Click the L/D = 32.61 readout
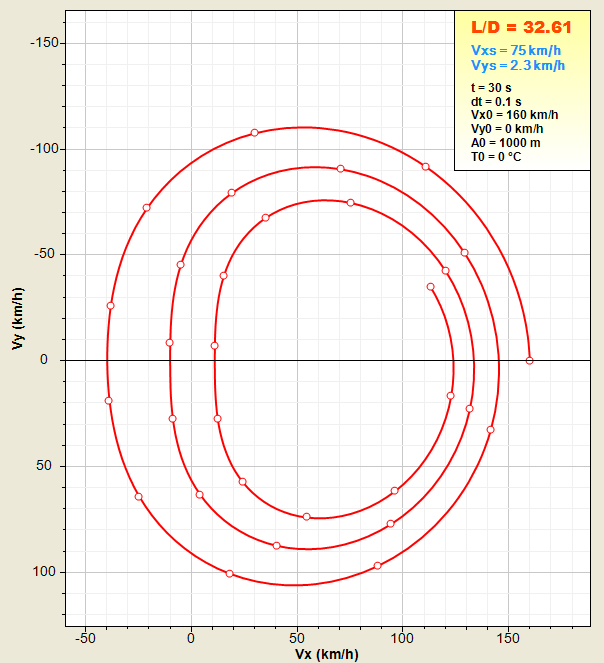Image resolution: width=604 pixels, height=663 pixels. point(521,27)
